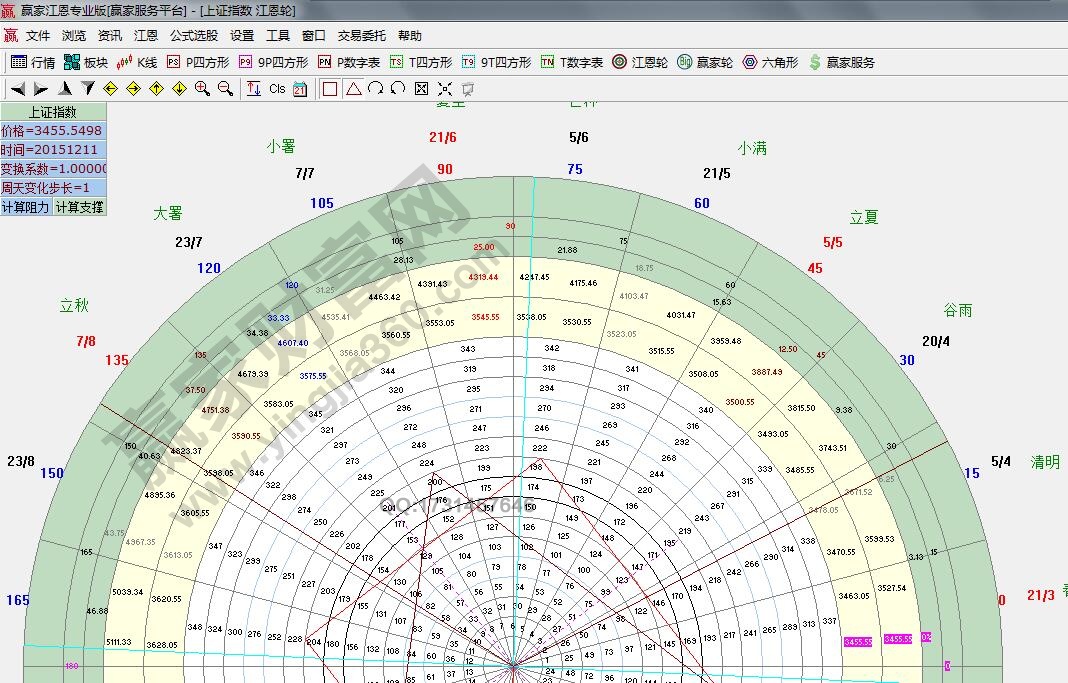The image size is (1068, 683).
Task: Click the black left triangle arrow icon
Action: pos(18,89)
